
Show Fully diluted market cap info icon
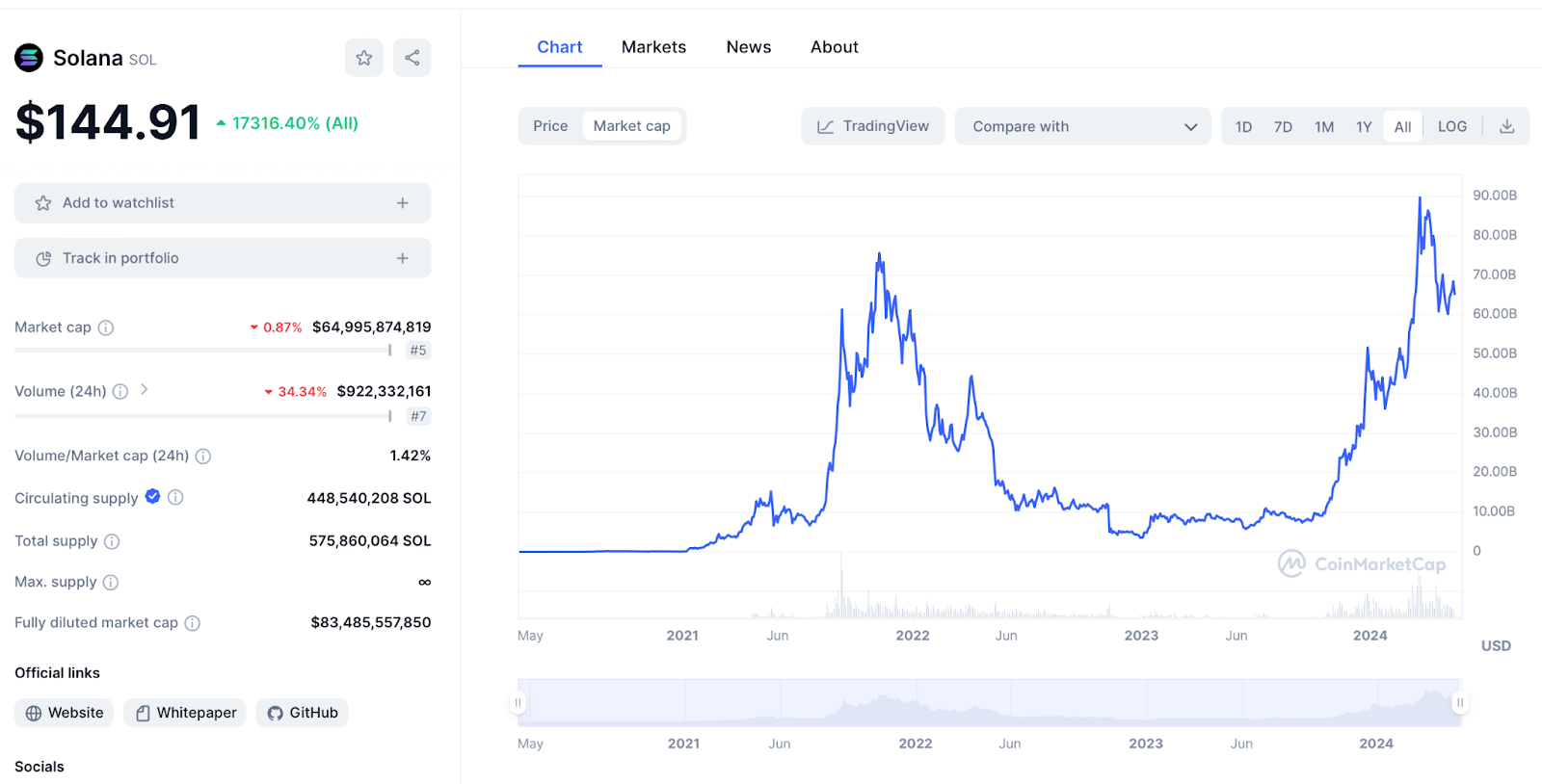click(x=193, y=623)
